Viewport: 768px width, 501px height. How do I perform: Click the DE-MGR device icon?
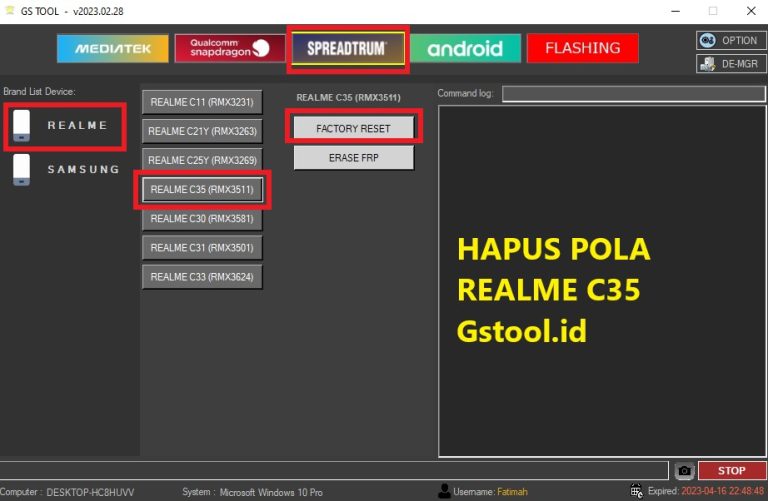click(x=707, y=64)
